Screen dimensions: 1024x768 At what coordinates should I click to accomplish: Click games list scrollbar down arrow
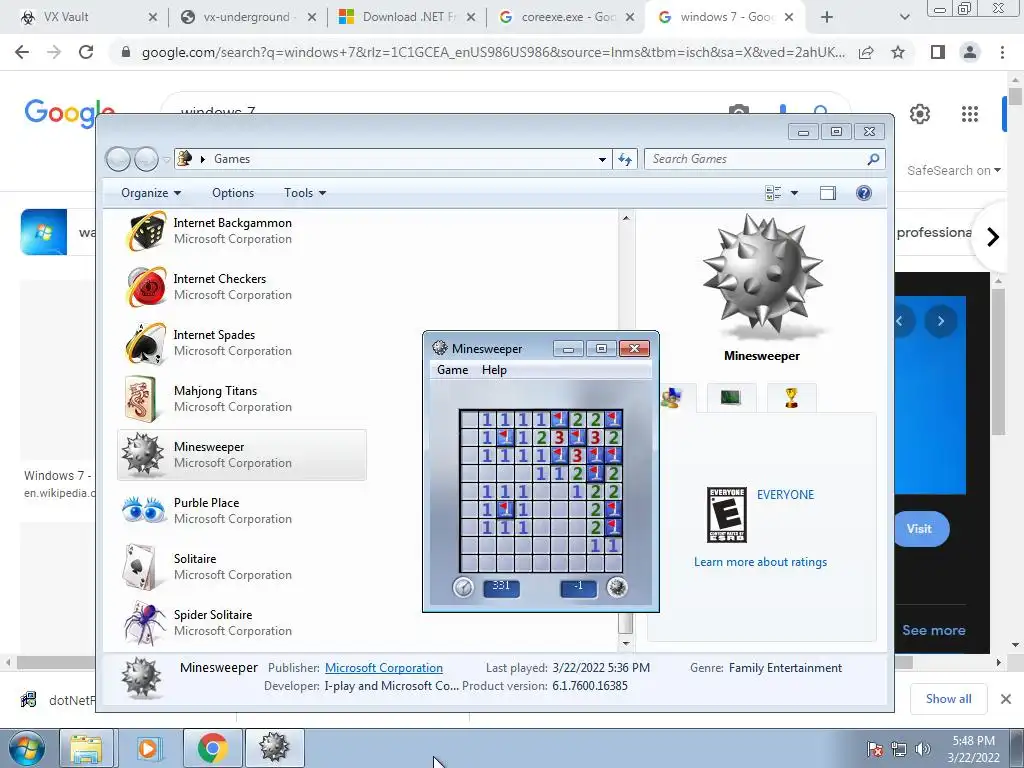(626, 643)
